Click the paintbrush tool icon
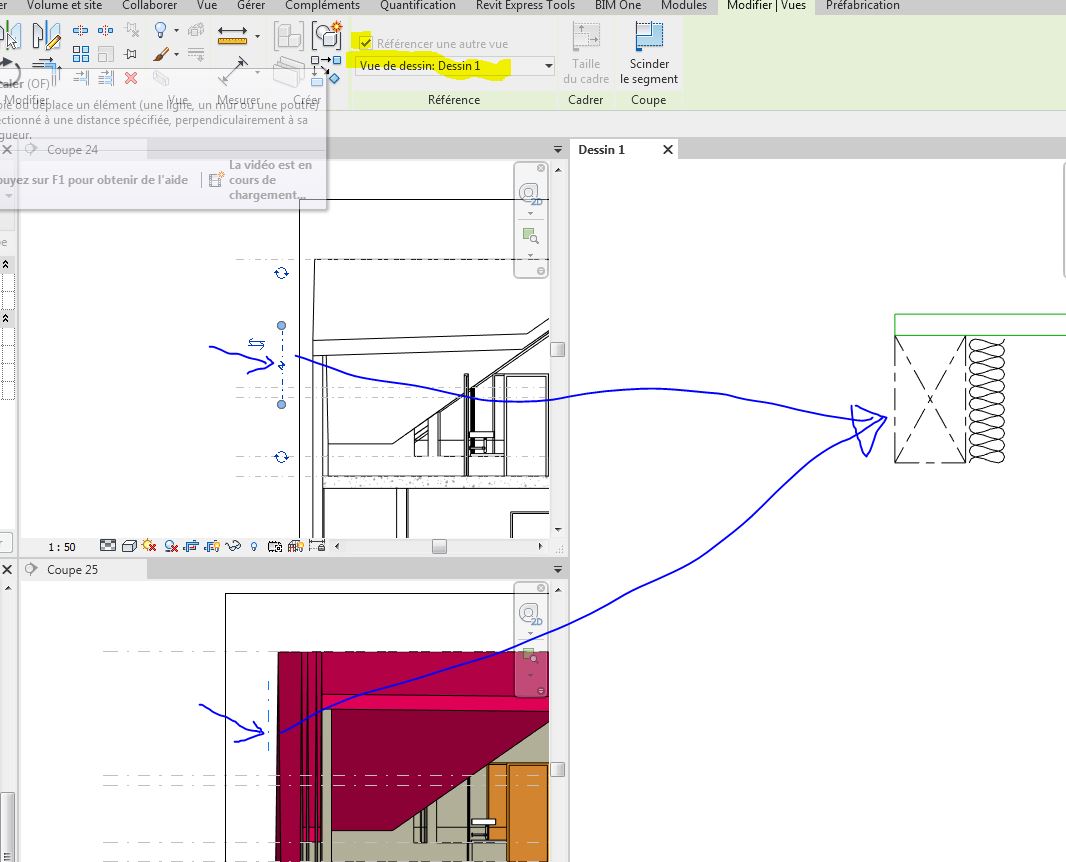This screenshot has height=862, width=1066. click(x=160, y=54)
